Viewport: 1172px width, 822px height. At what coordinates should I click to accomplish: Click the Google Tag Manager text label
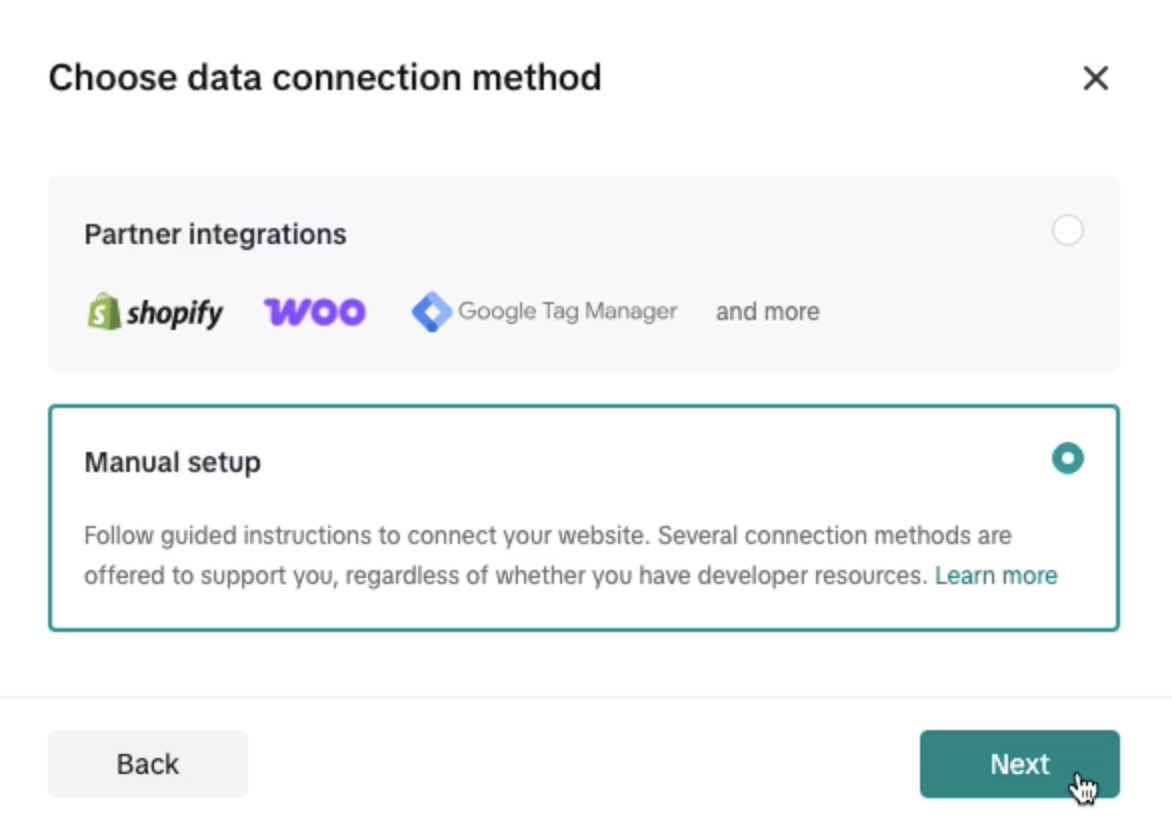pyautogui.click(x=567, y=312)
